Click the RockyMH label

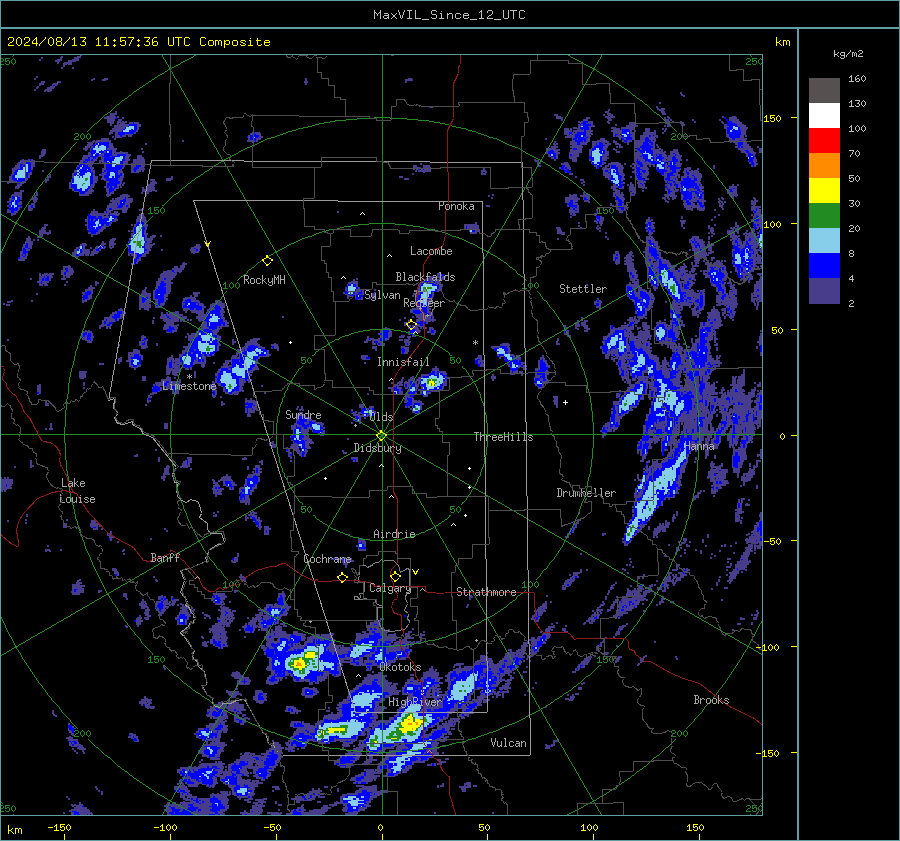(x=264, y=280)
